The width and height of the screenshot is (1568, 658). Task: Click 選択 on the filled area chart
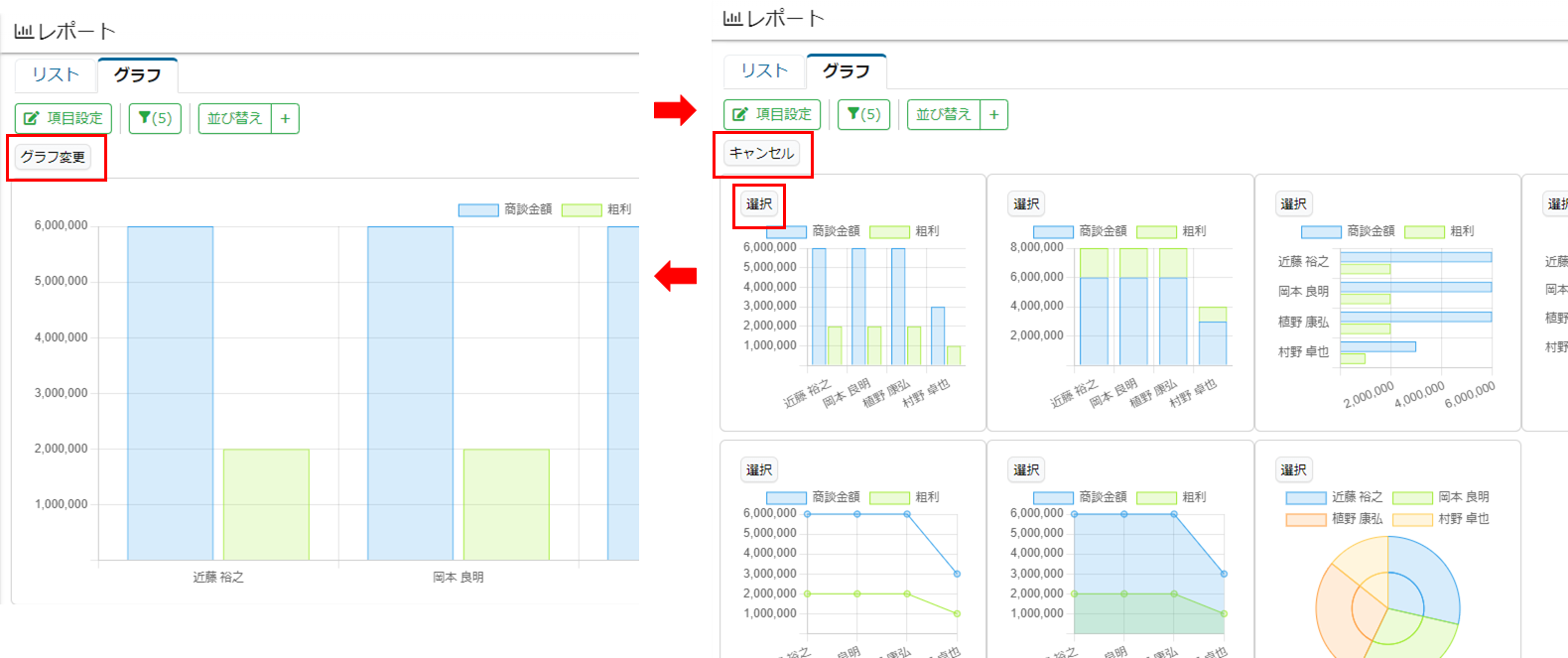(x=1026, y=469)
